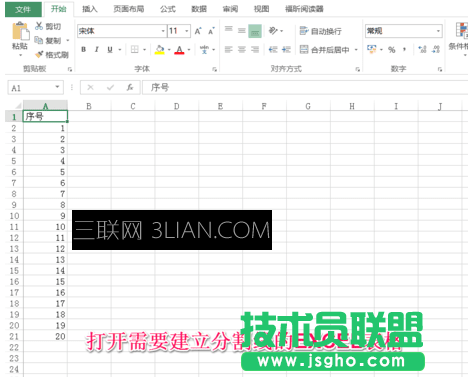Click the formula bar confirm checkmark
Screen dimensions: 468x377
point(110,88)
